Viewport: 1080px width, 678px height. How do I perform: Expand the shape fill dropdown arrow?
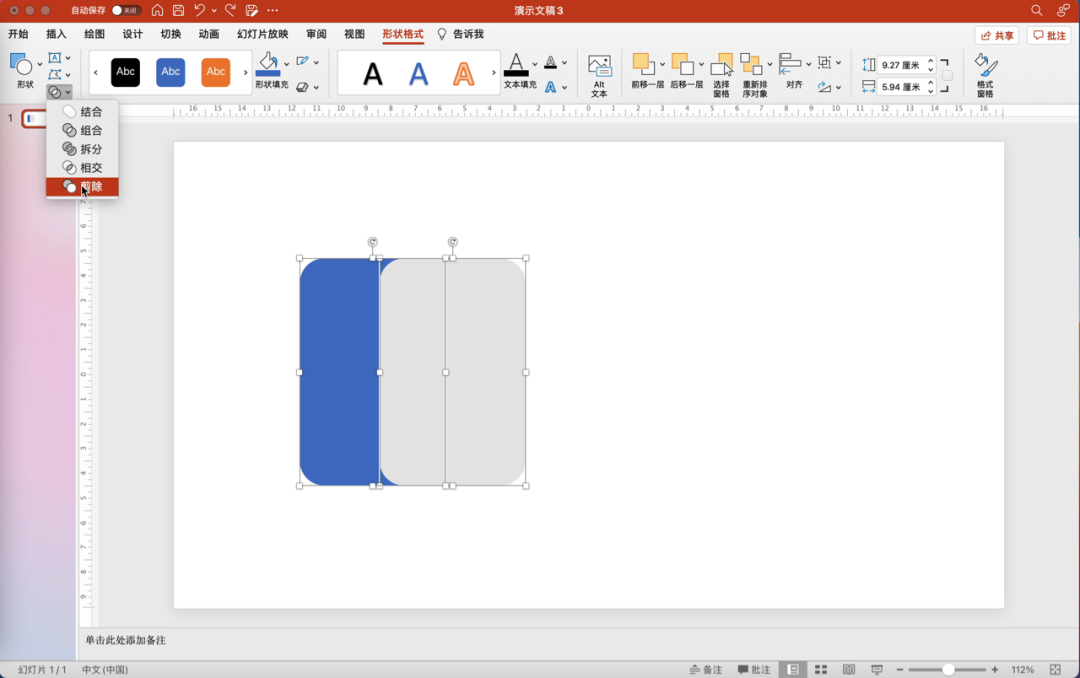tap(287, 64)
